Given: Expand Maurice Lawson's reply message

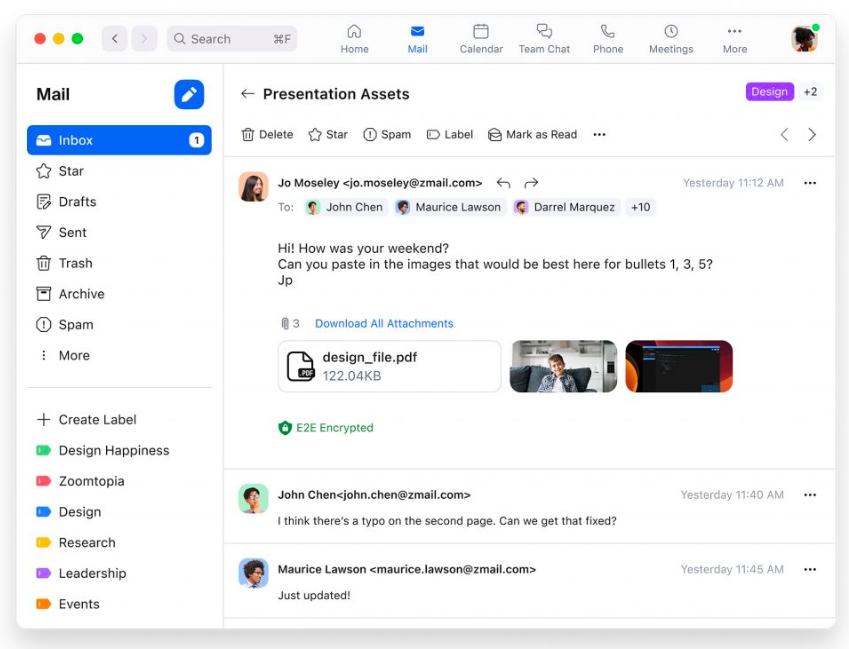Looking at the screenshot, I should tap(529, 581).
